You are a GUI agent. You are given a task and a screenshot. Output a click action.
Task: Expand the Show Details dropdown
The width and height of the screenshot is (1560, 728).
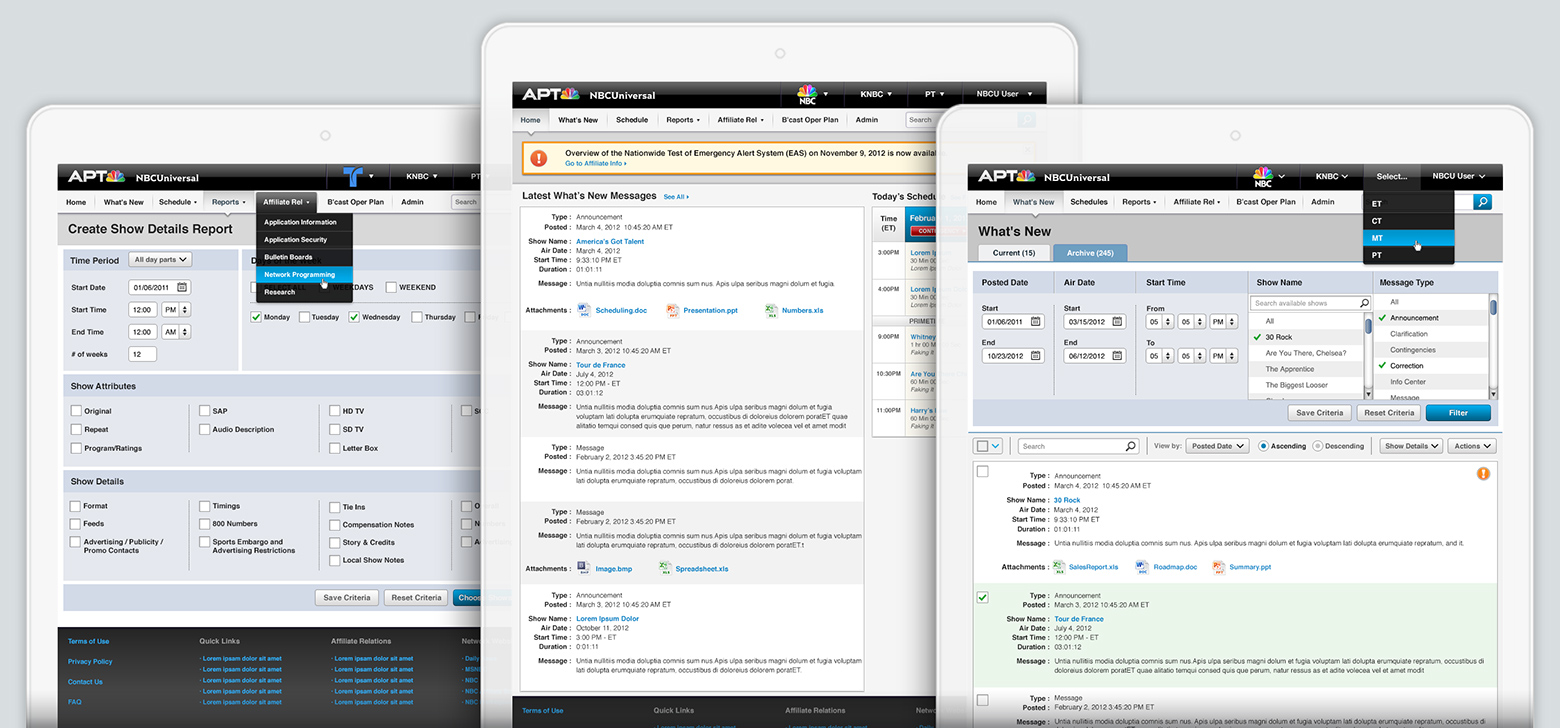coord(1411,446)
